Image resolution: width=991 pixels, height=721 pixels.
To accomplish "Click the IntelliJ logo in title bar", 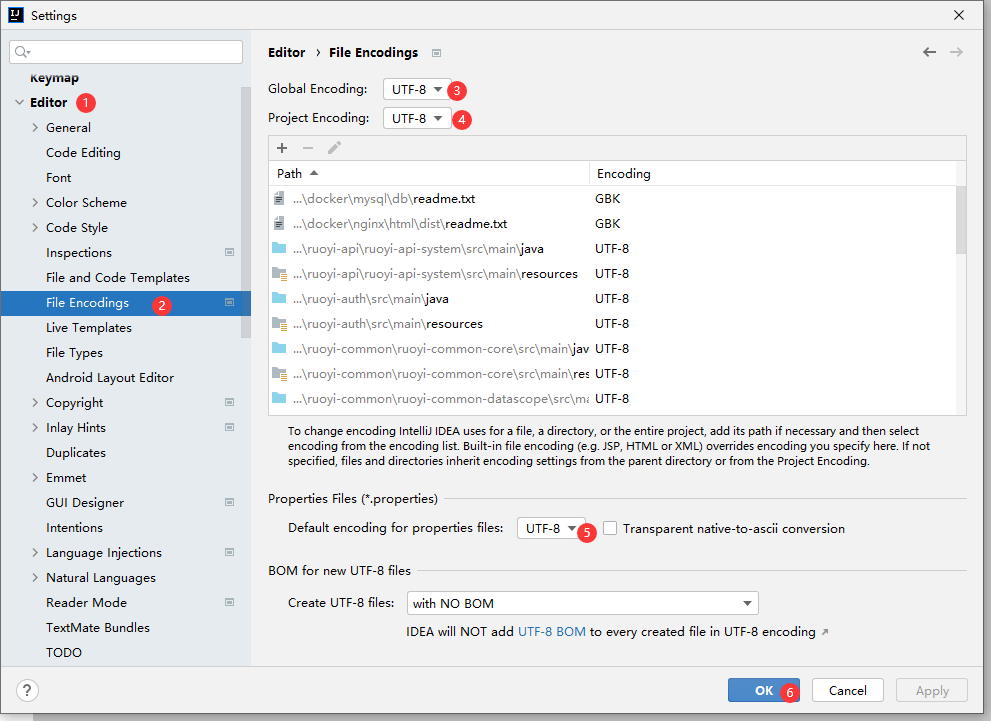I will pos(16,15).
